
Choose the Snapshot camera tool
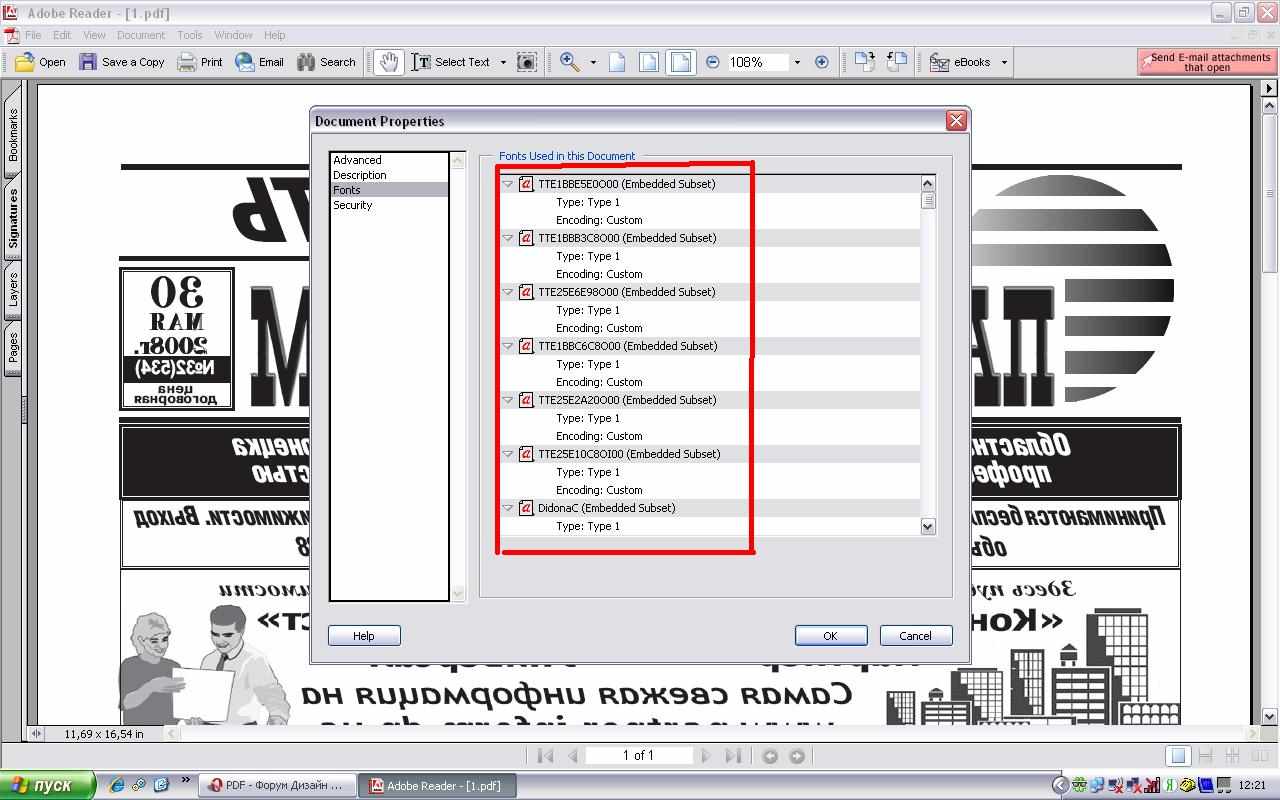coord(526,62)
